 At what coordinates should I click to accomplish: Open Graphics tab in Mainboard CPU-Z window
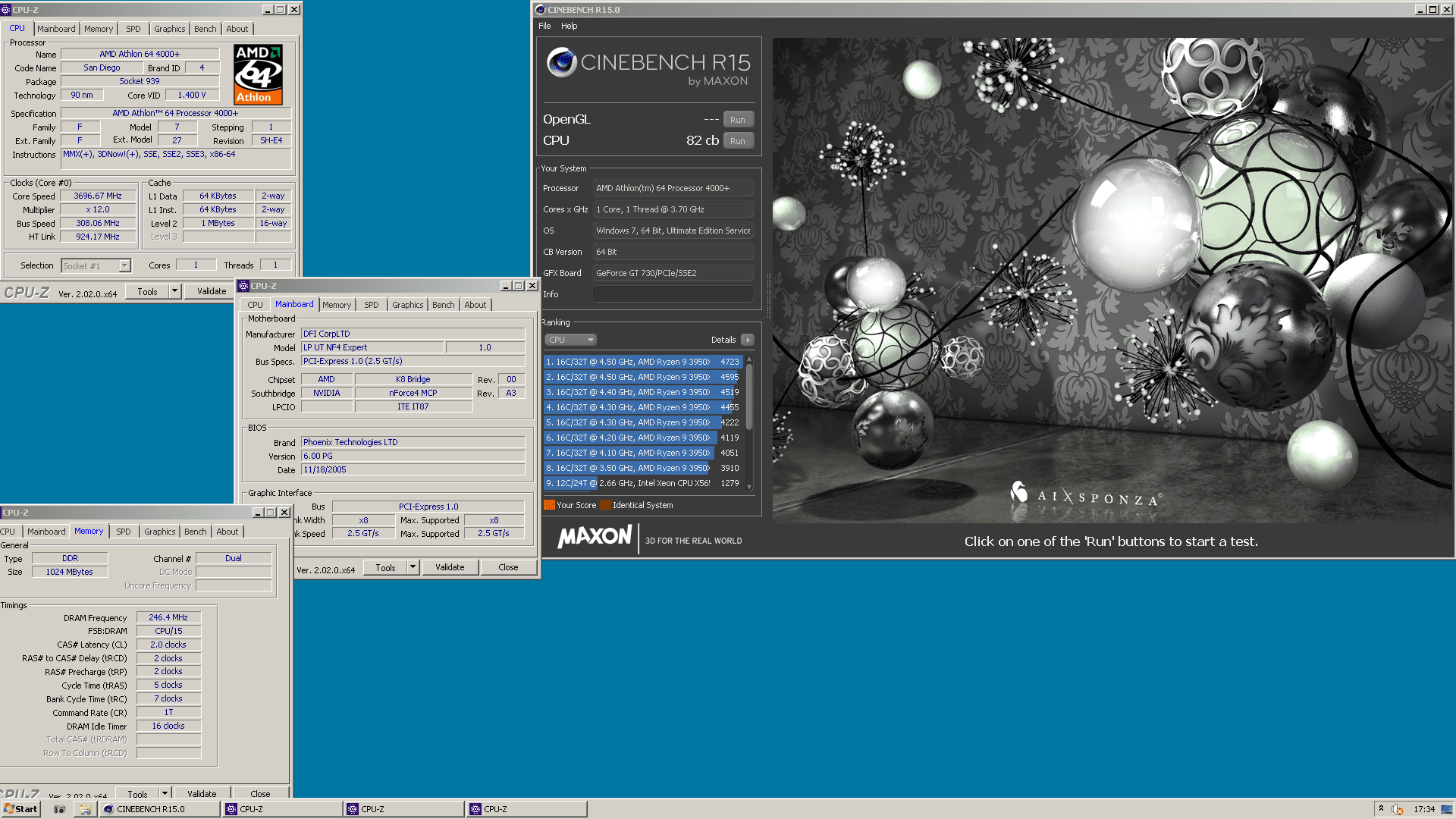coord(407,305)
